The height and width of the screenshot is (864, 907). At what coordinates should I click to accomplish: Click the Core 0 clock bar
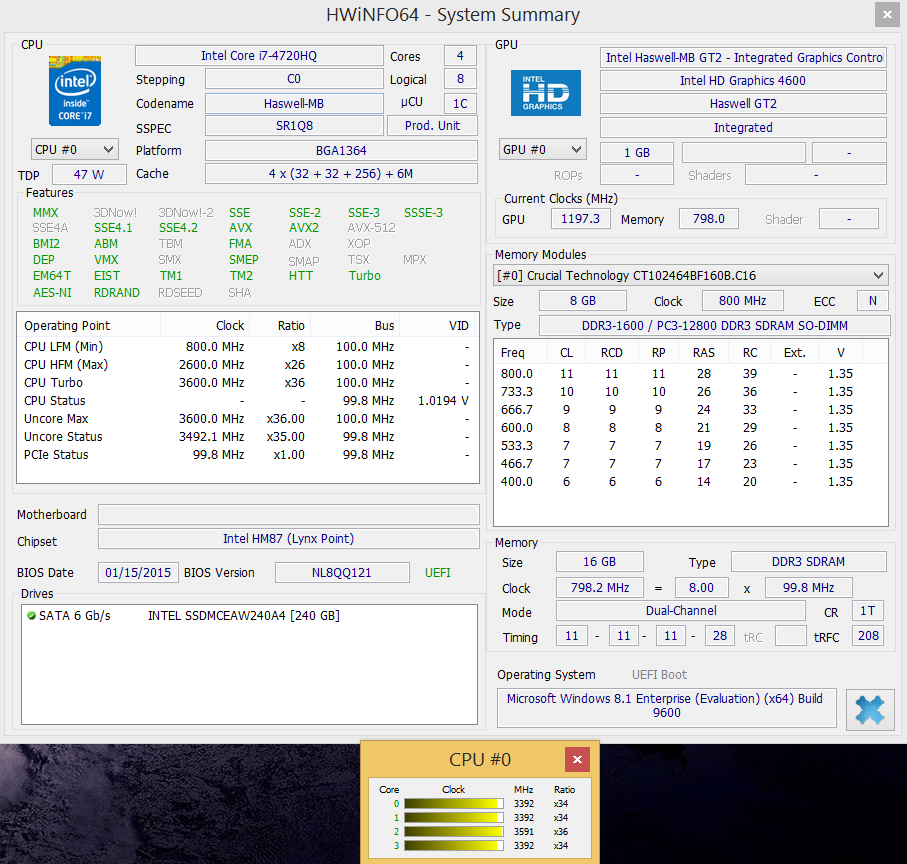coord(454,803)
